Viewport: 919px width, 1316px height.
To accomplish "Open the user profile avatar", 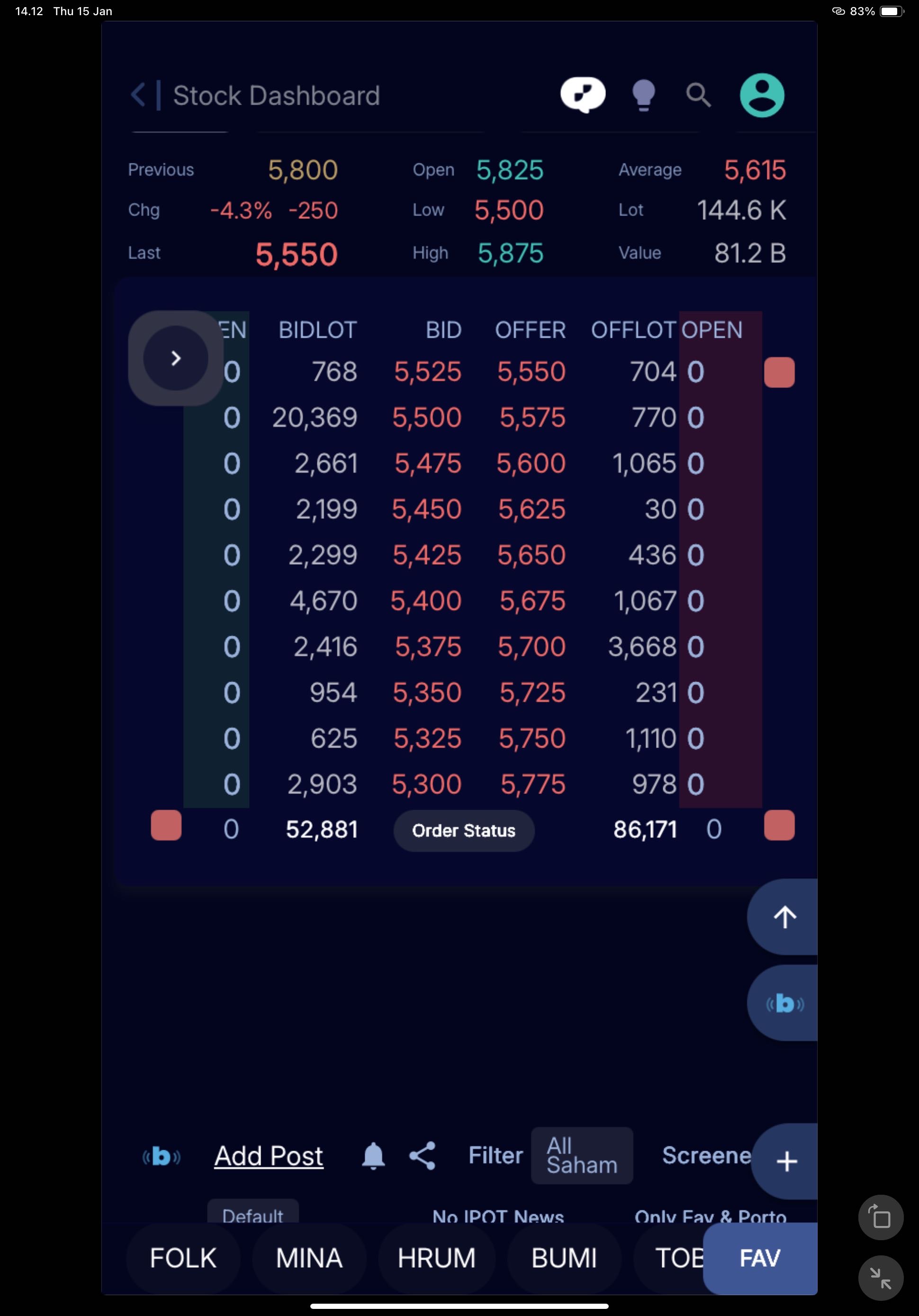I will click(762, 95).
